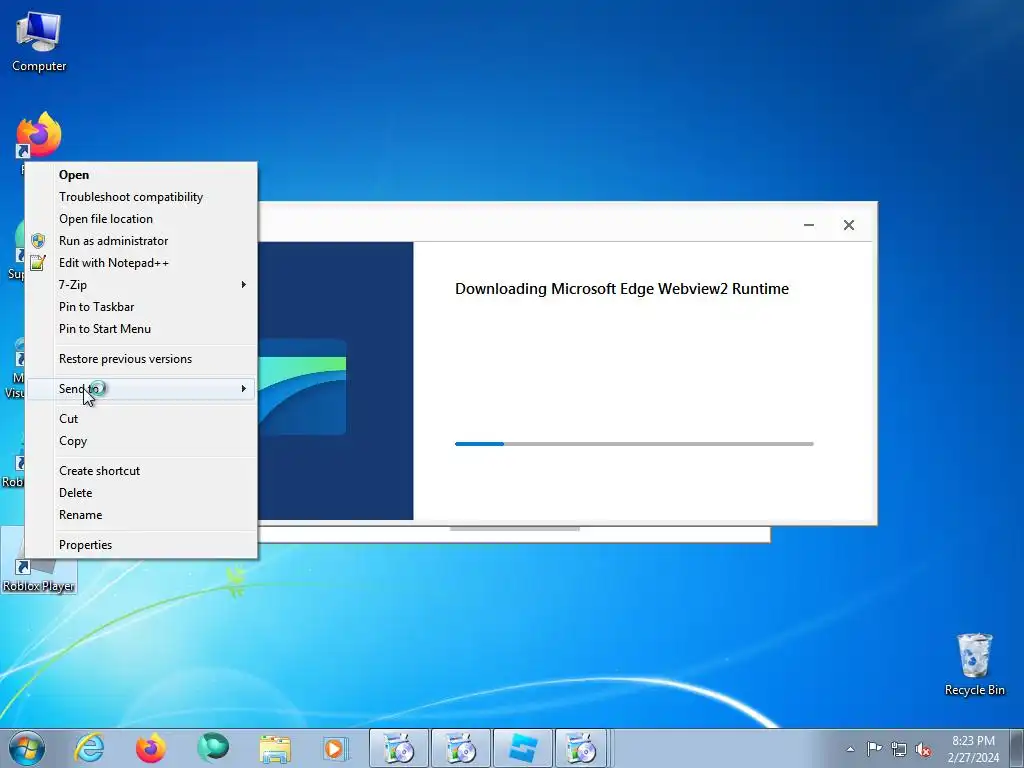Choose Rename in the context menu
The image size is (1024, 768).
[141, 515]
